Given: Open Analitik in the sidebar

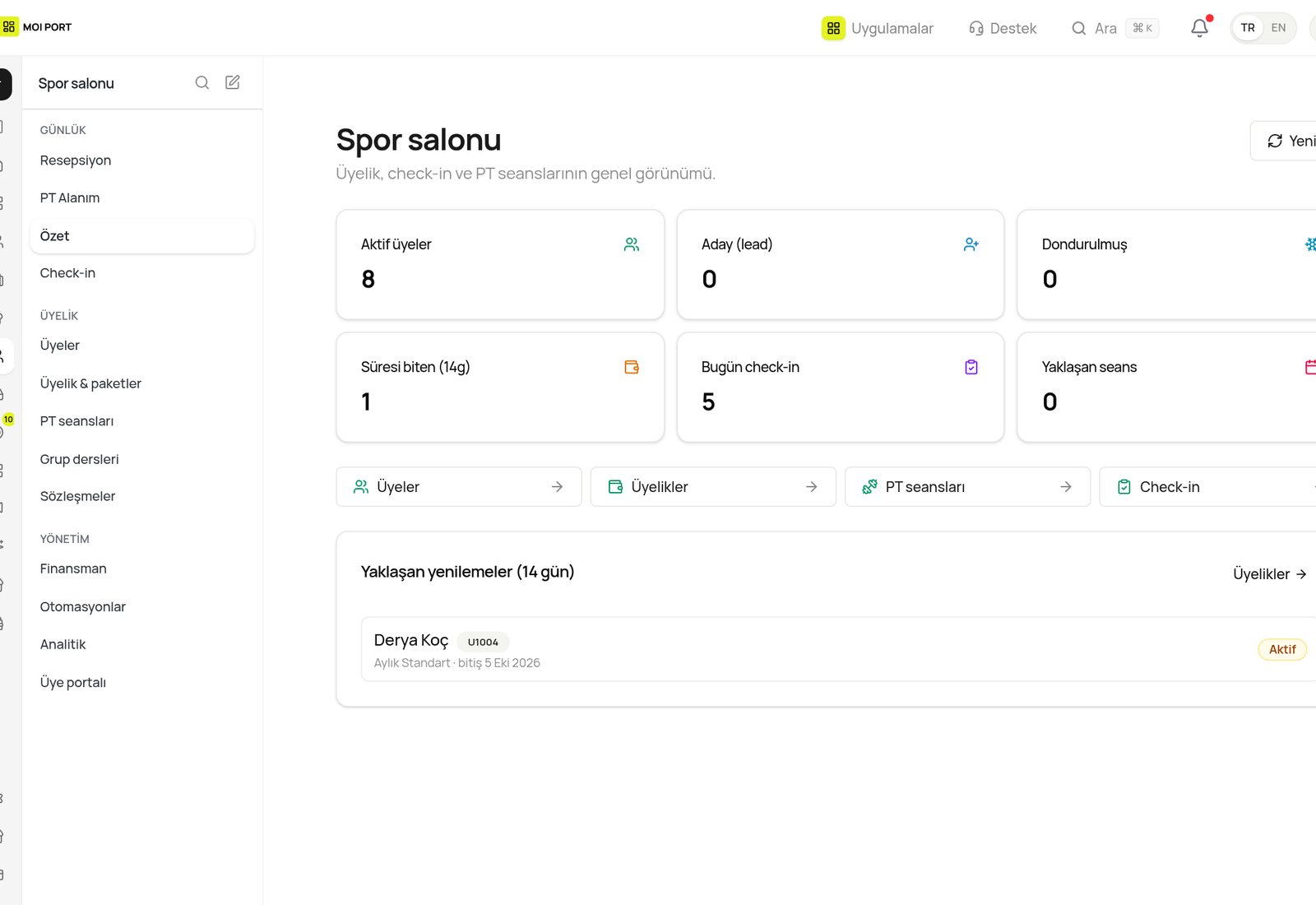Looking at the screenshot, I should (141, 644).
